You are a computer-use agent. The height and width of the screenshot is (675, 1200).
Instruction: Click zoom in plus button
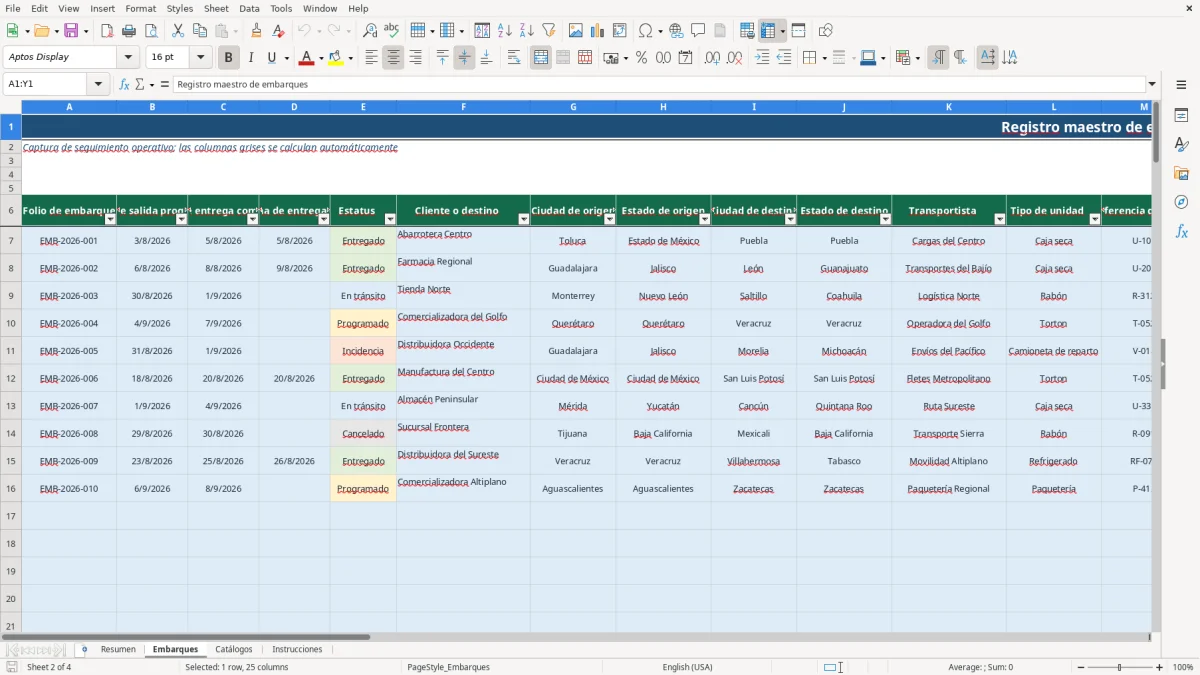1159,667
